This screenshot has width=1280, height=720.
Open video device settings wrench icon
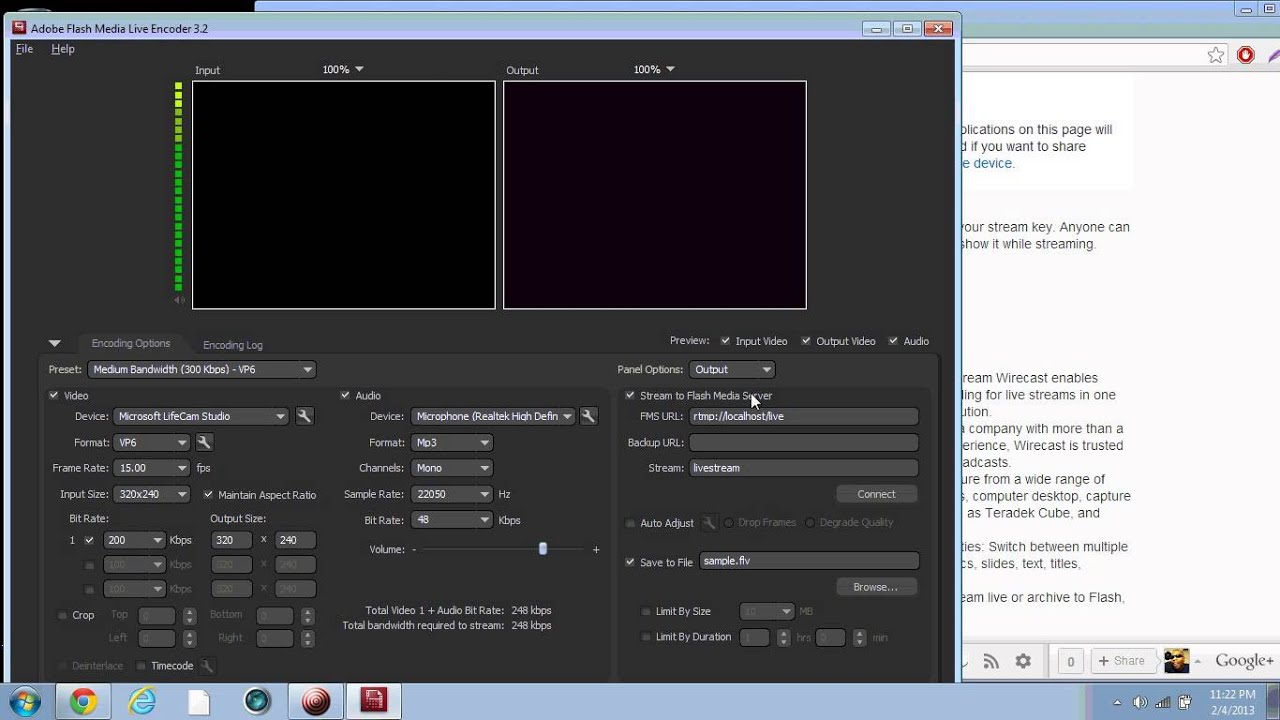tap(305, 416)
